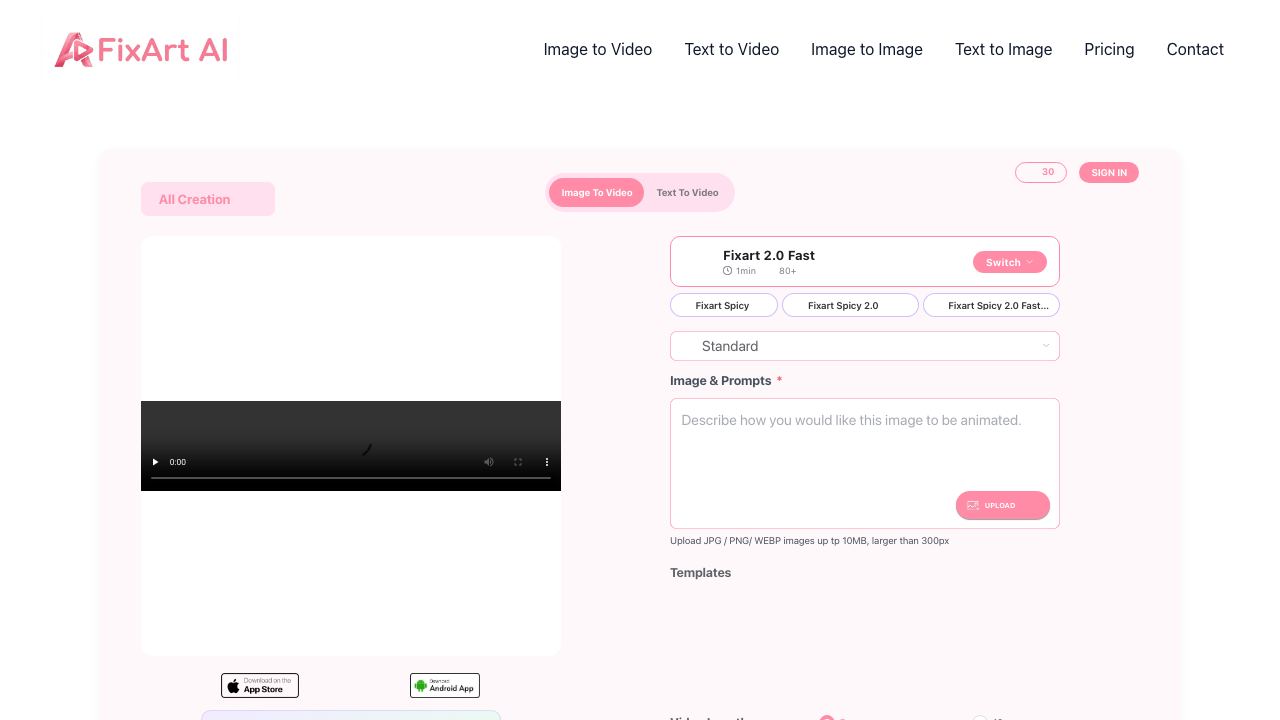
Task: Click the Android App download badge
Action: (x=445, y=685)
